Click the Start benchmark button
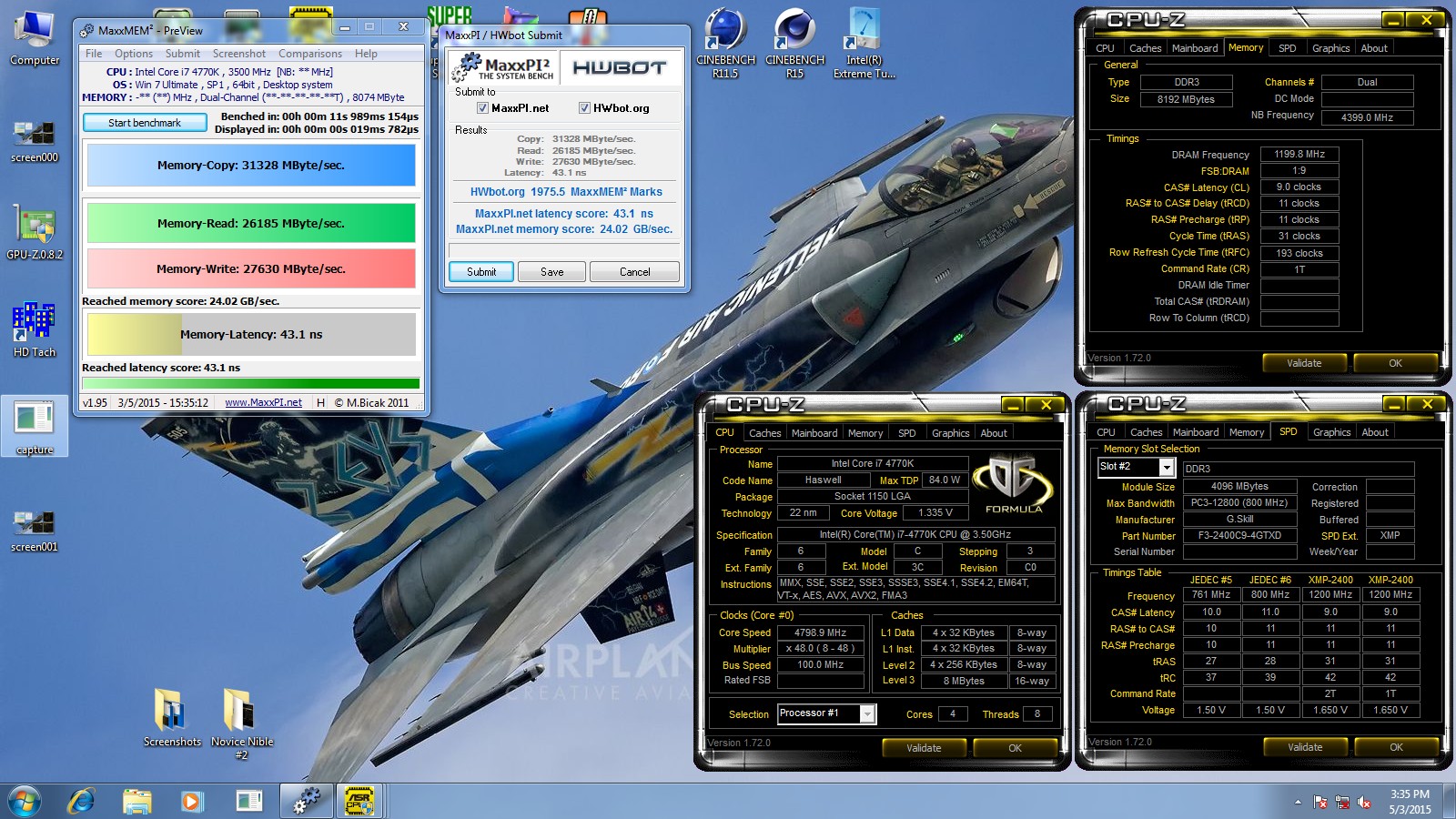Image resolution: width=1456 pixels, height=819 pixels. coord(145,123)
